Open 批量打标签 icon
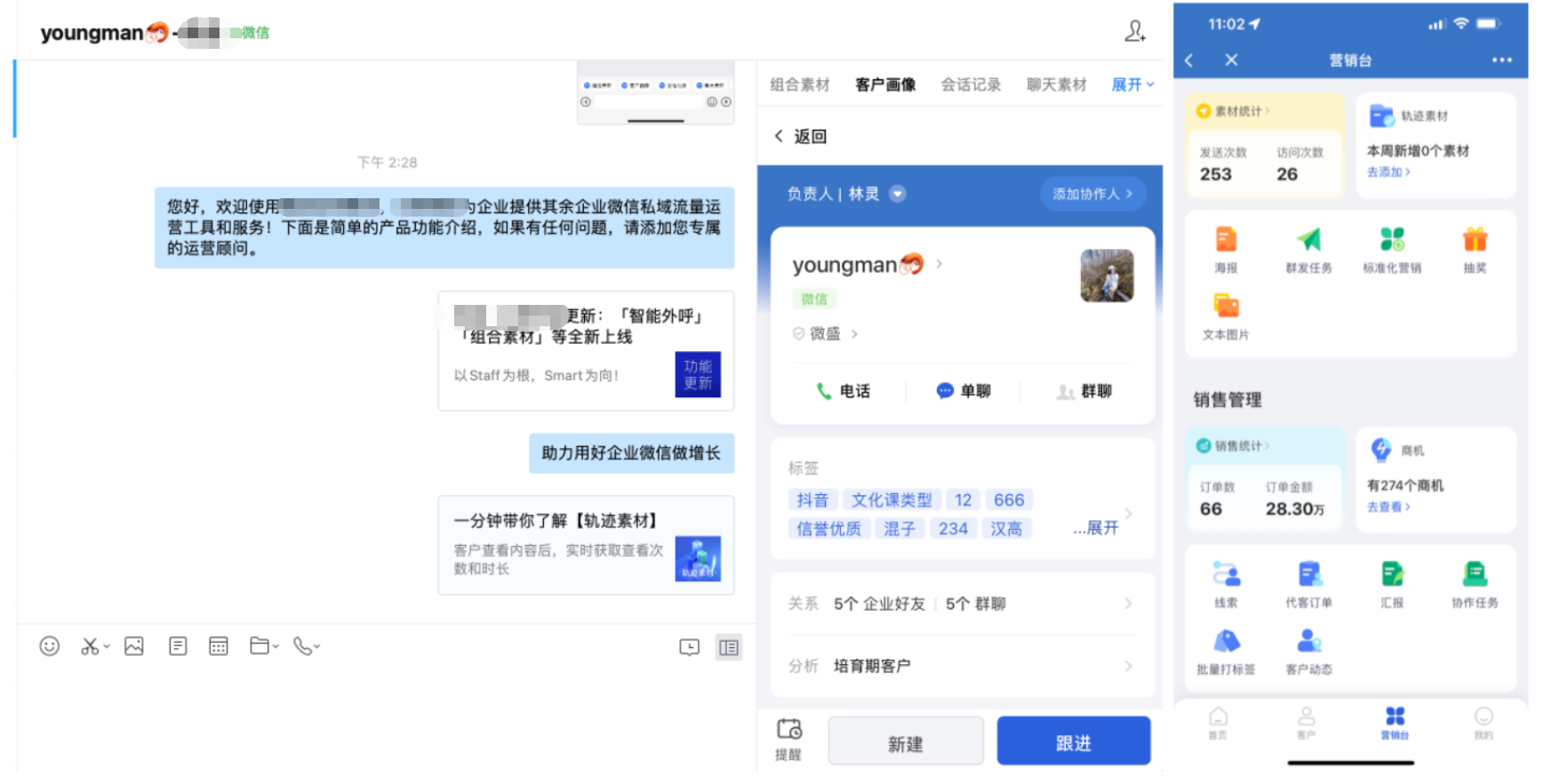Viewport: 1544px width, 784px height. click(1226, 652)
